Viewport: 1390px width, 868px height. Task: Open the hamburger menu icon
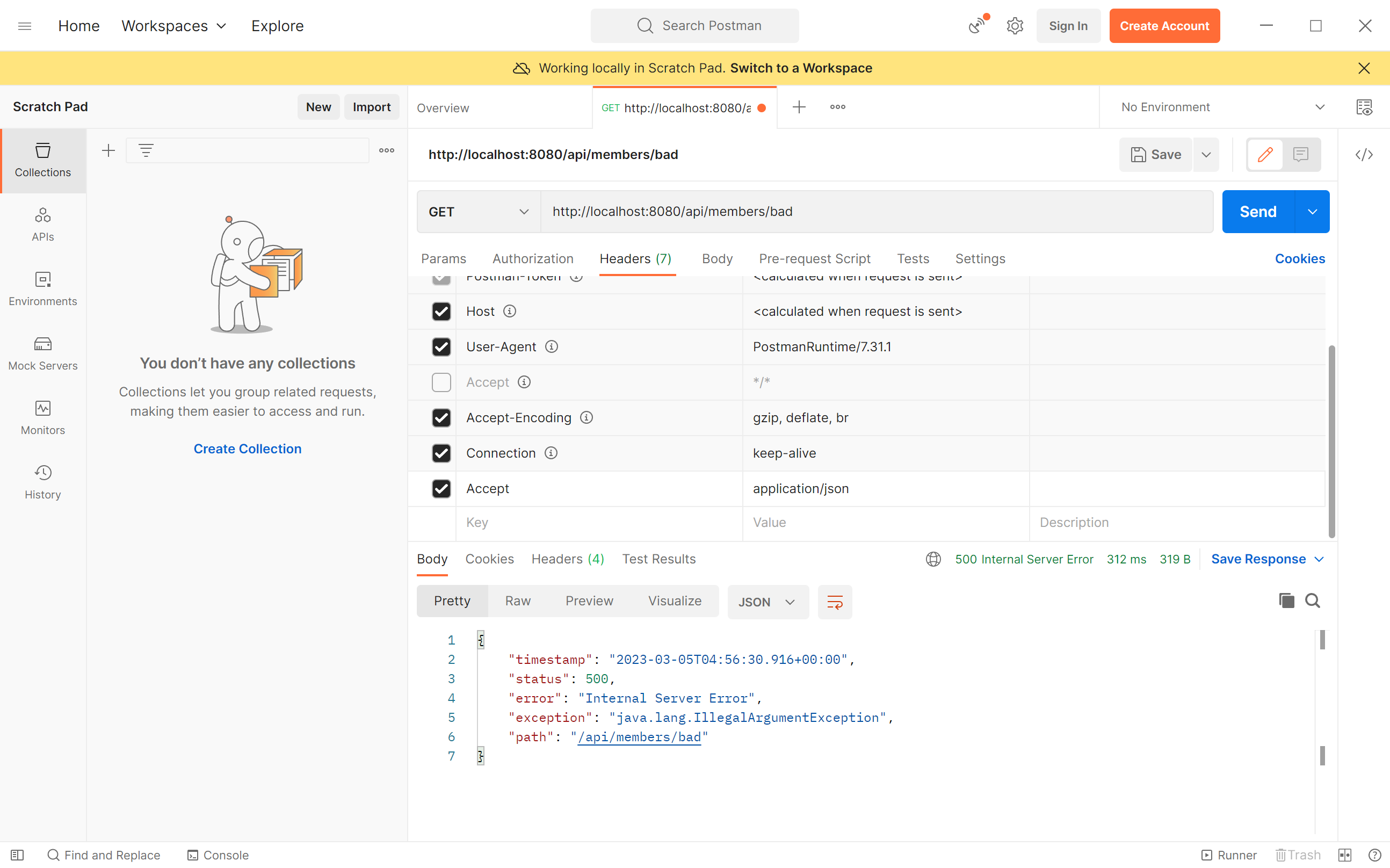click(x=25, y=26)
